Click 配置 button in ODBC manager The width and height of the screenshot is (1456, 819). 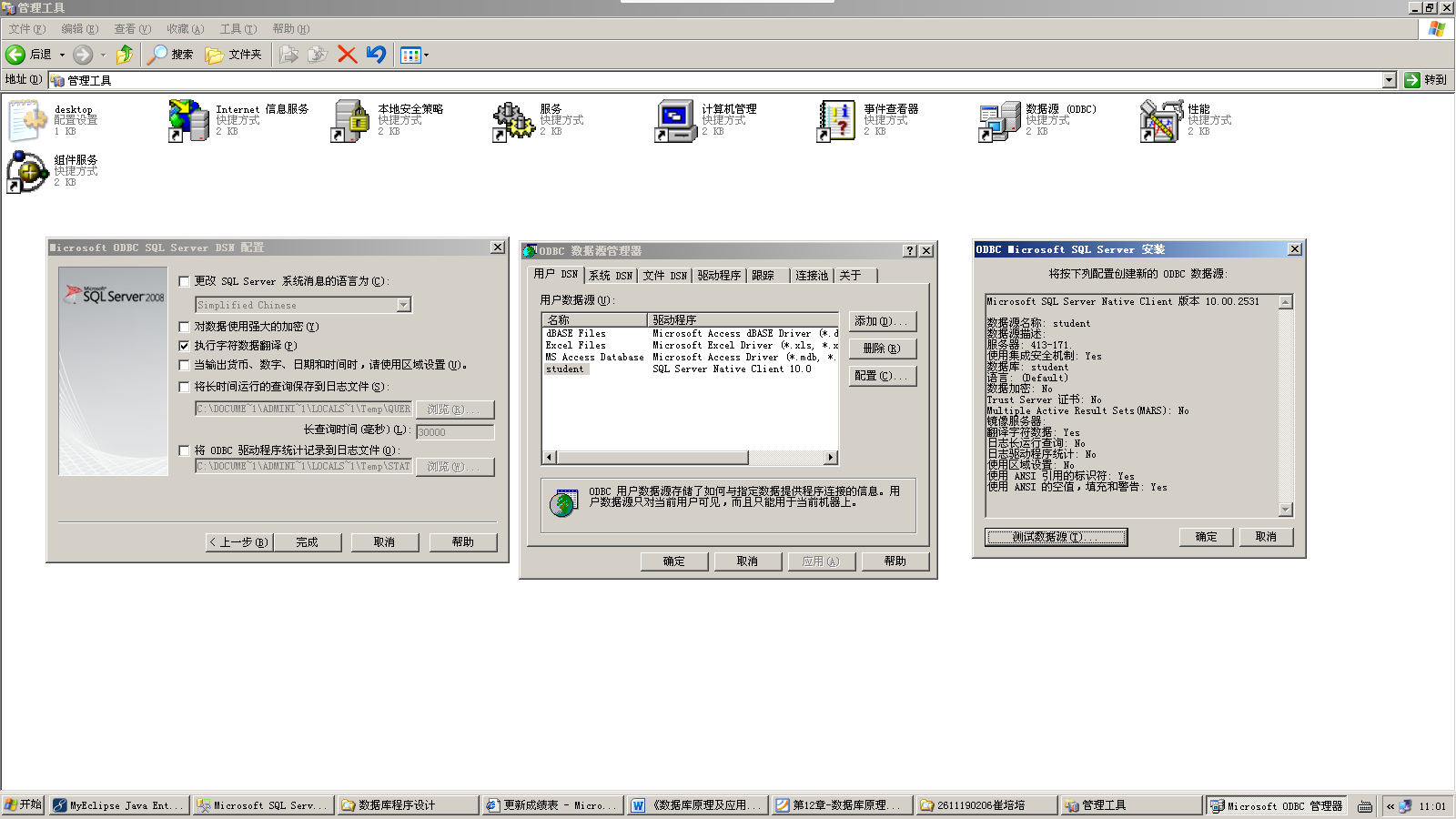point(883,376)
